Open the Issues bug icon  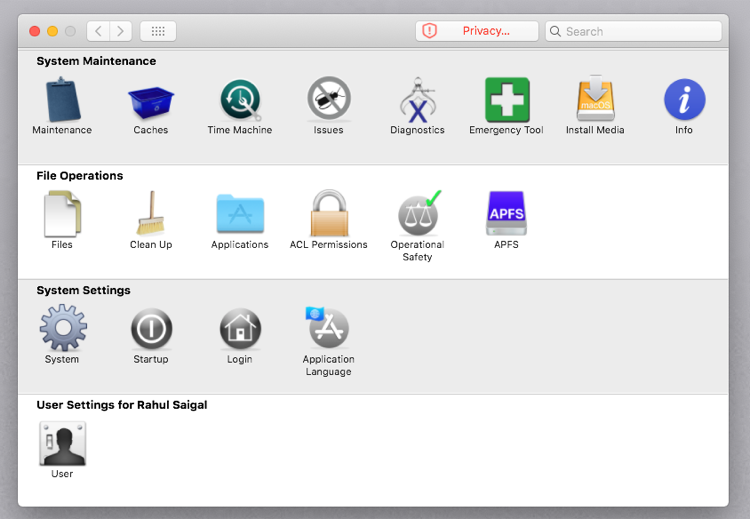(x=329, y=99)
